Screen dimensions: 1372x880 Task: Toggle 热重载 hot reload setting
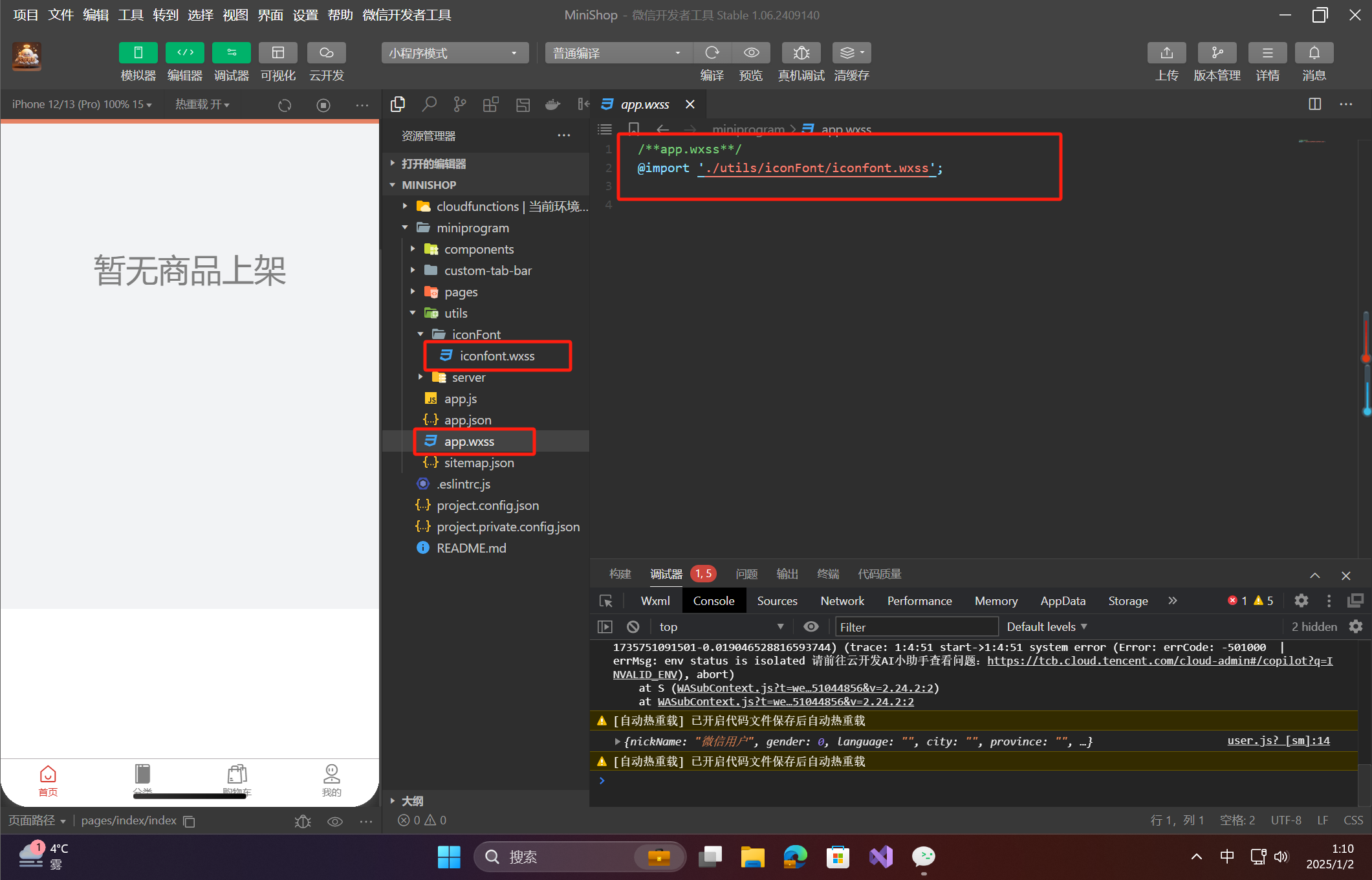click(202, 104)
